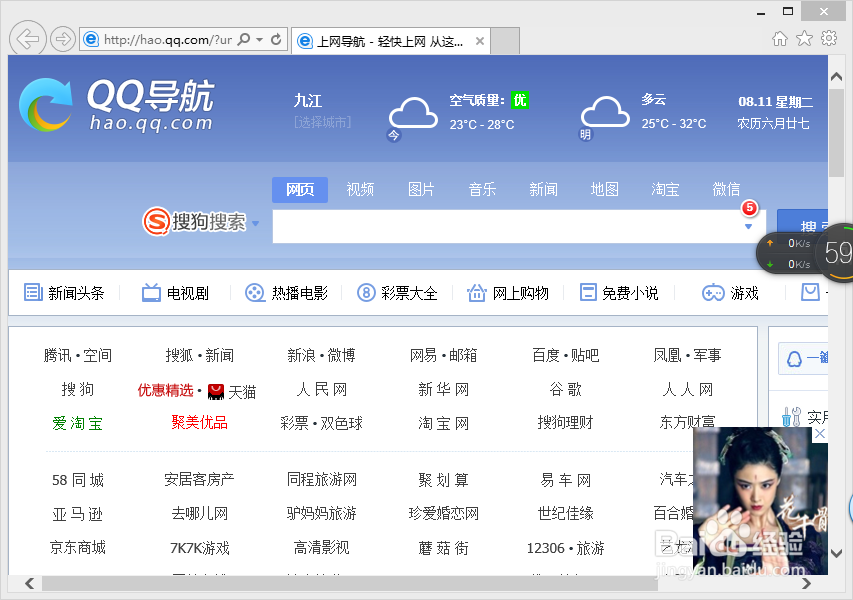Image resolution: width=853 pixels, height=600 pixels.
Task: Open the red 聚美优品 link
Action: pyautogui.click(x=200, y=422)
